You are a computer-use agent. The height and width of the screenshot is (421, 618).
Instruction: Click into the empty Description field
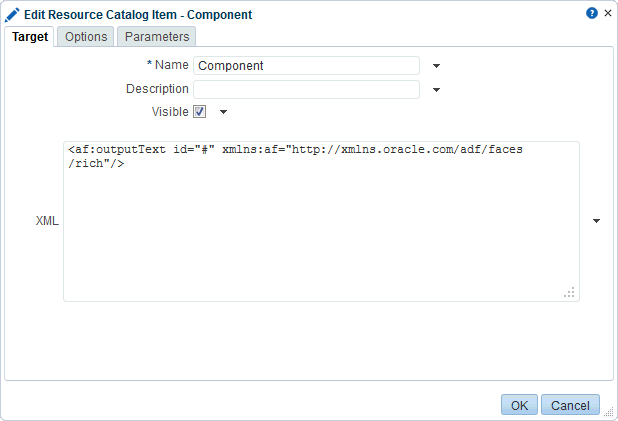pos(306,89)
